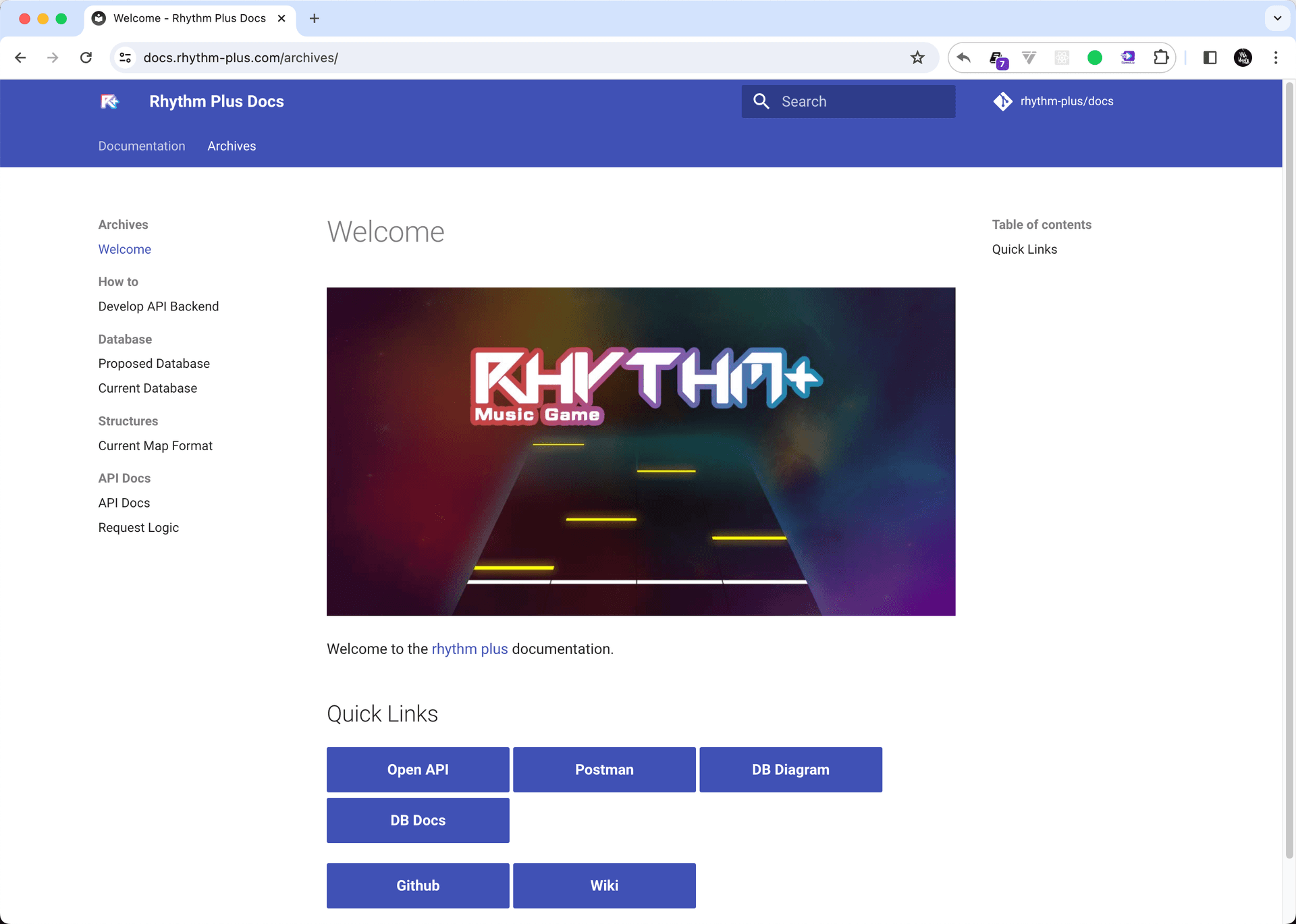This screenshot has width=1296, height=924.
Task: Click the purple screen extension icon
Action: click(1128, 57)
